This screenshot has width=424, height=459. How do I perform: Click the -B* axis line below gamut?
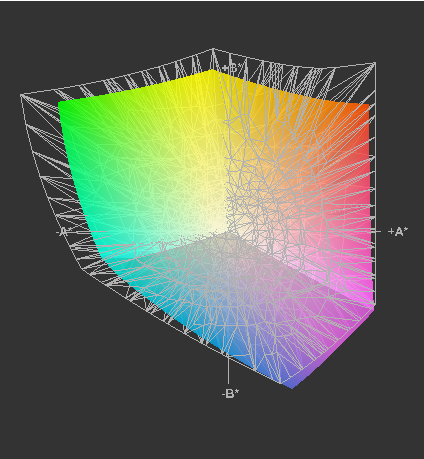228,370
